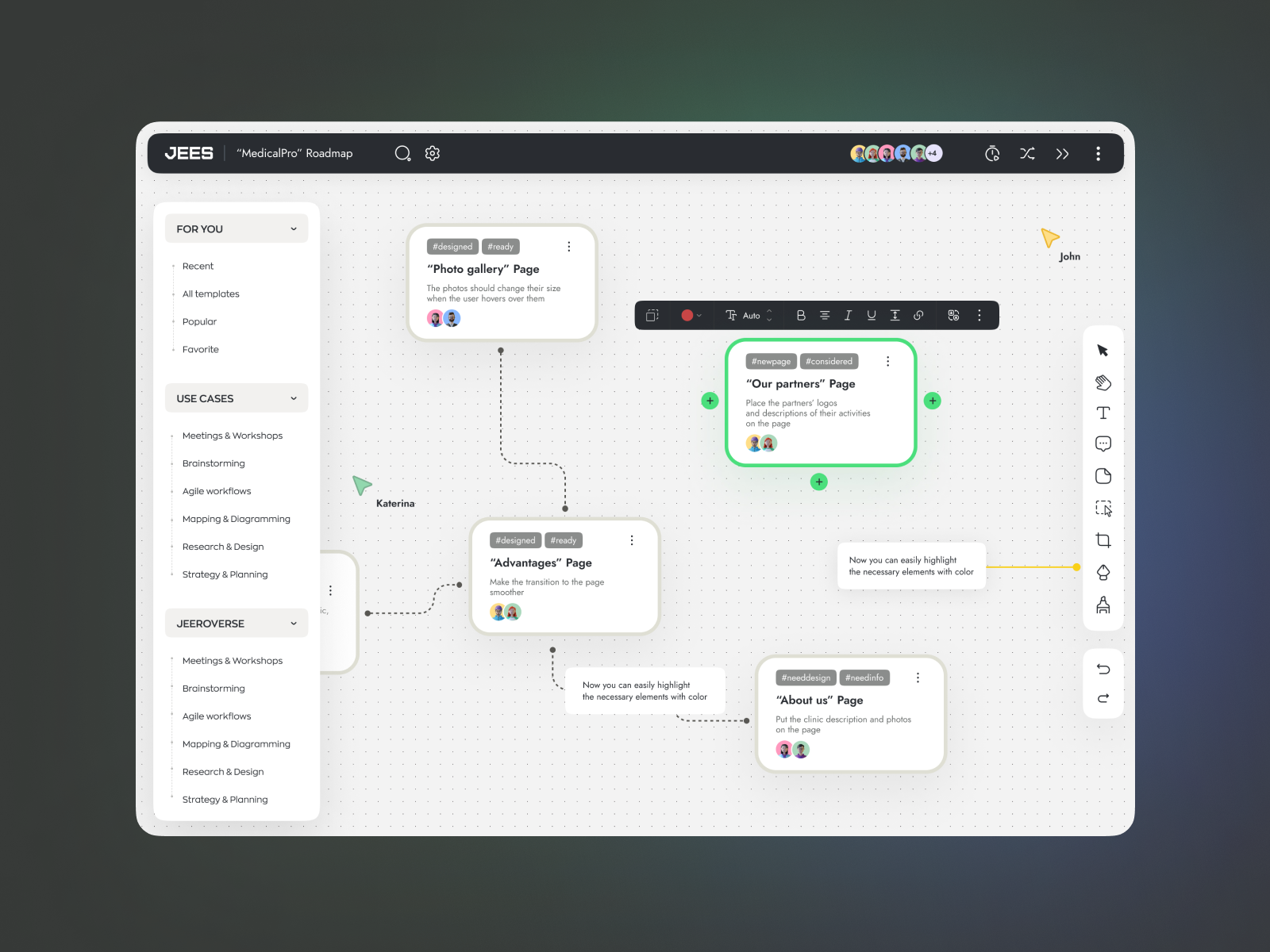Click the duplicate frame icon in format bar

tap(652, 315)
